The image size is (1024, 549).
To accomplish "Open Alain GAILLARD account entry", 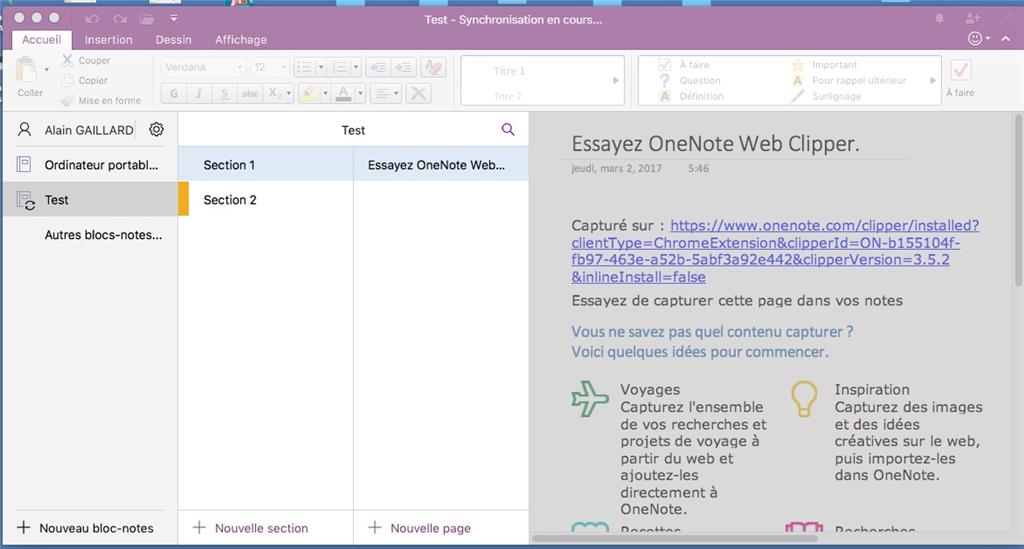I will (76, 130).
